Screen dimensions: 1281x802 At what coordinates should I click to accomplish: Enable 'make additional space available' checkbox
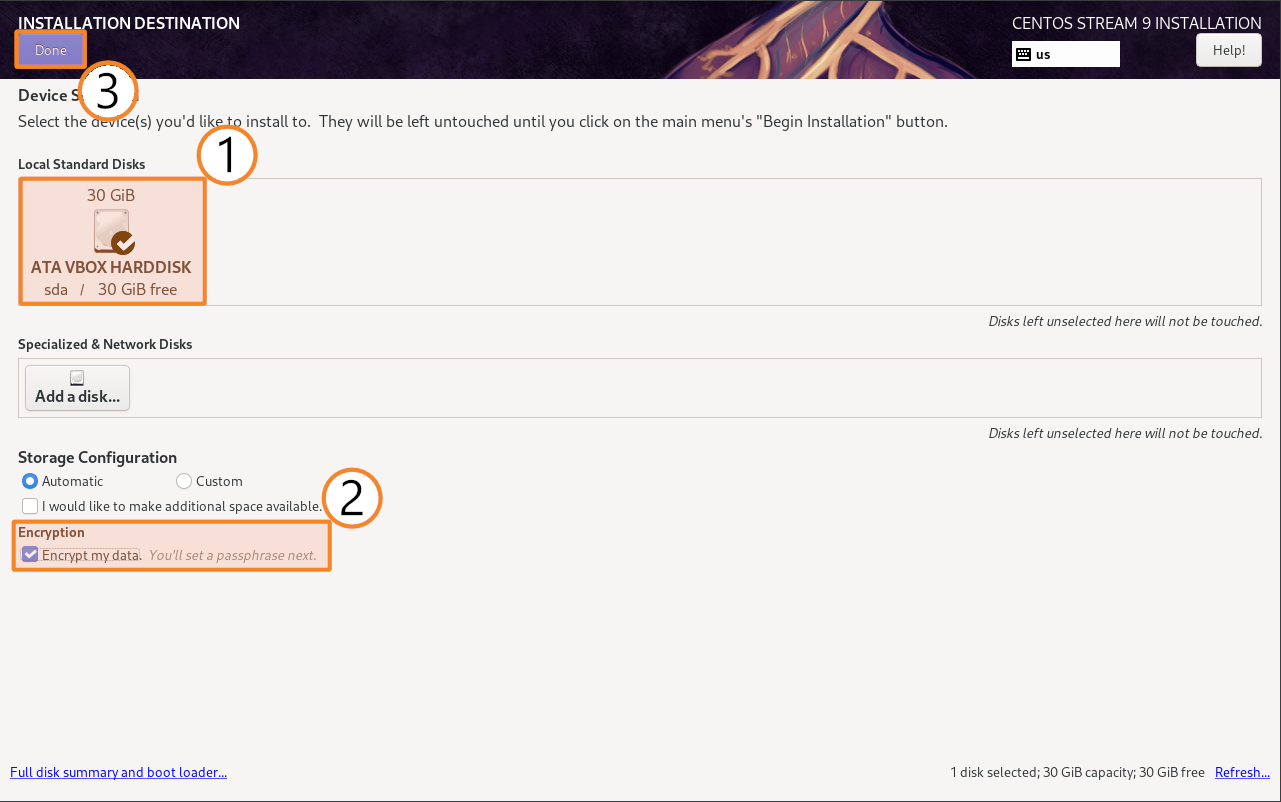point(30,506)
